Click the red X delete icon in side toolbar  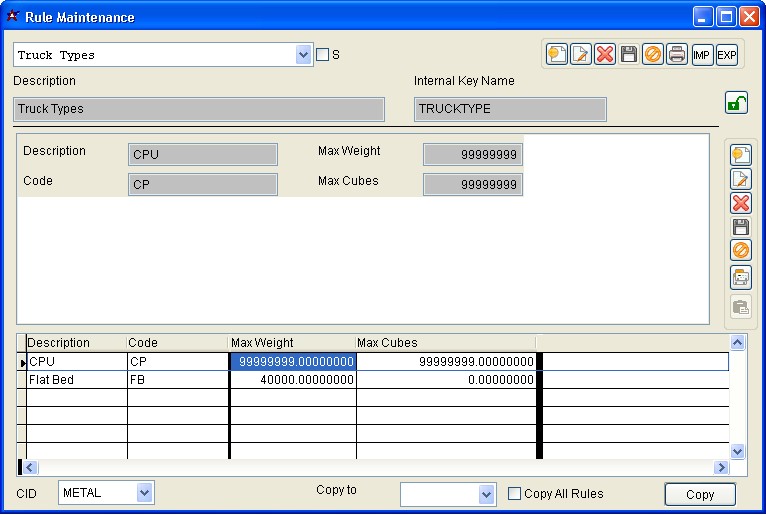(x=741, y=203)
